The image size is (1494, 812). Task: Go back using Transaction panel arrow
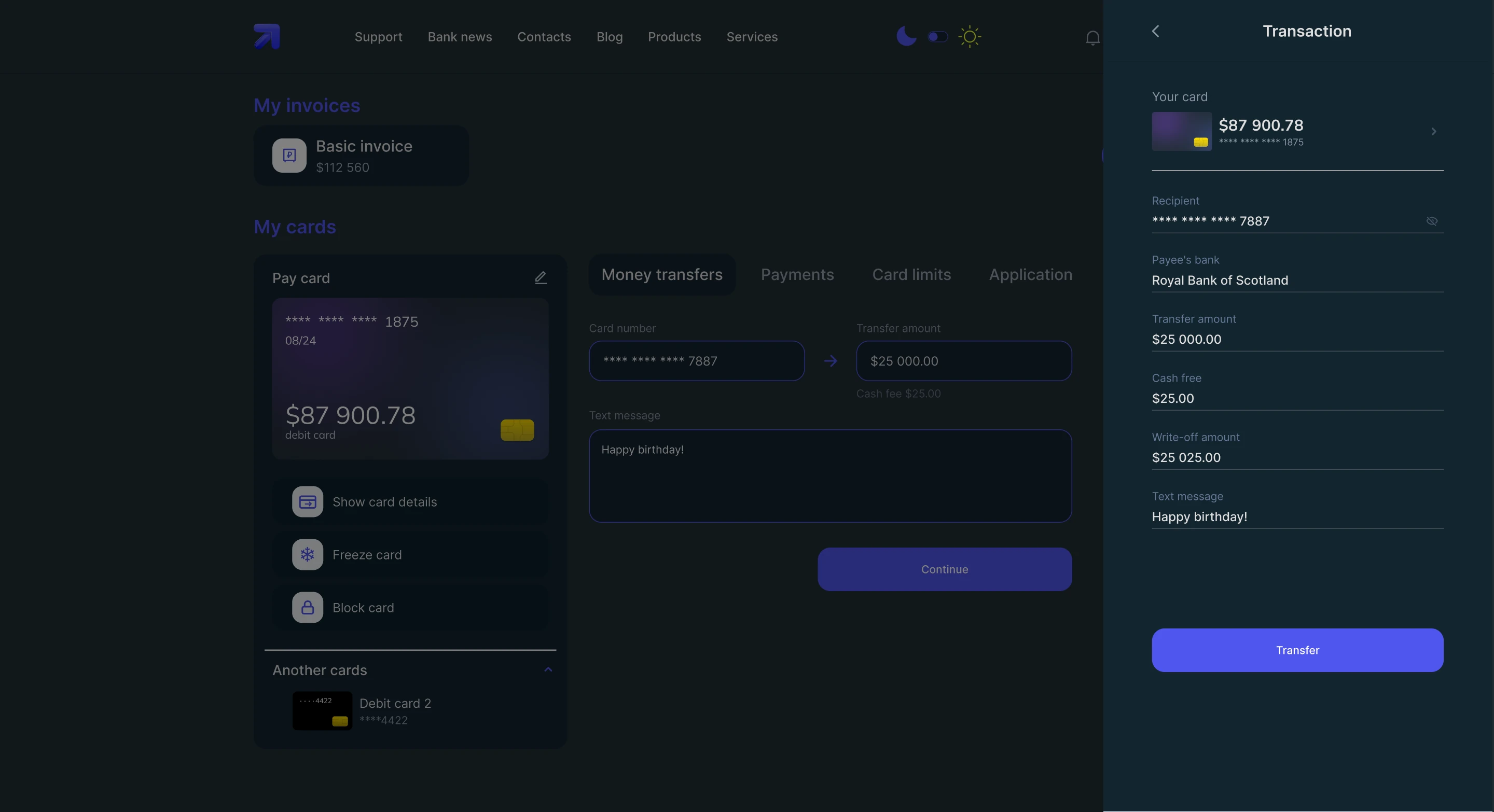pyautogui.click(x=1155, y=31)
